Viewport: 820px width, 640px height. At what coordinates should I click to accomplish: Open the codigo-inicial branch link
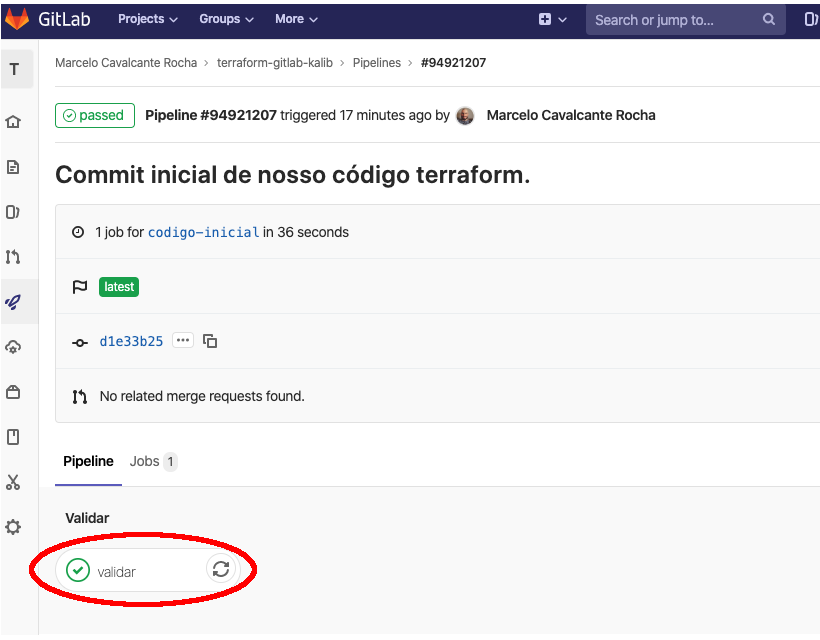tap(203, 232)
